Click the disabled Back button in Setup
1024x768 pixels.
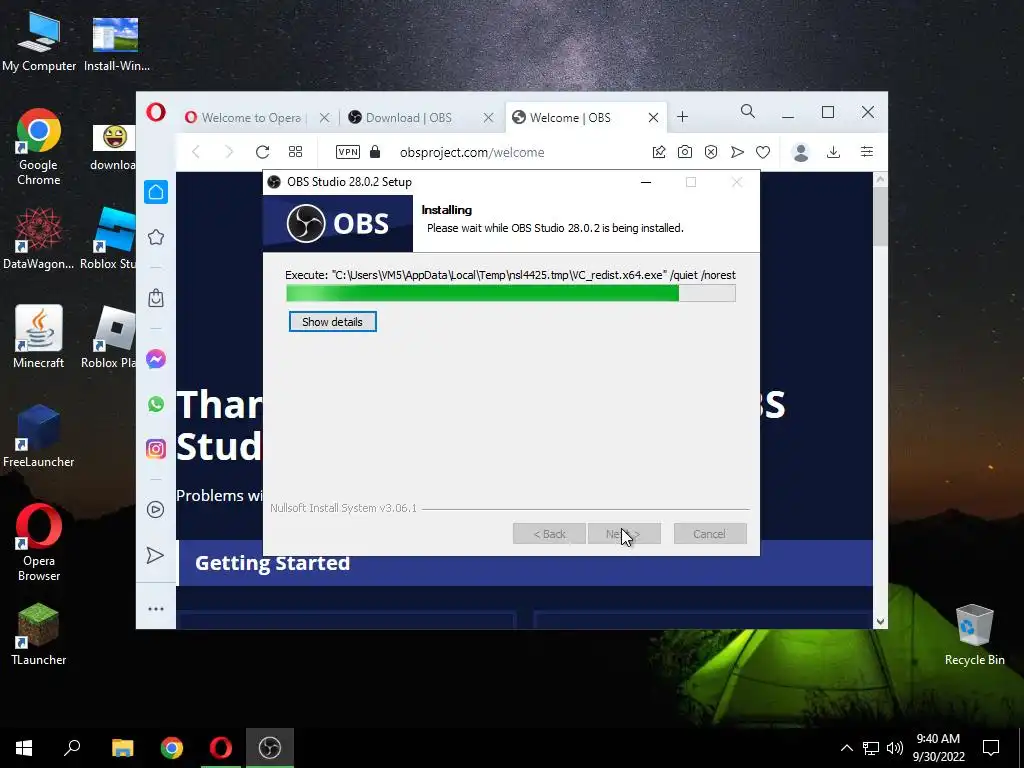click(x=549, y=534)
